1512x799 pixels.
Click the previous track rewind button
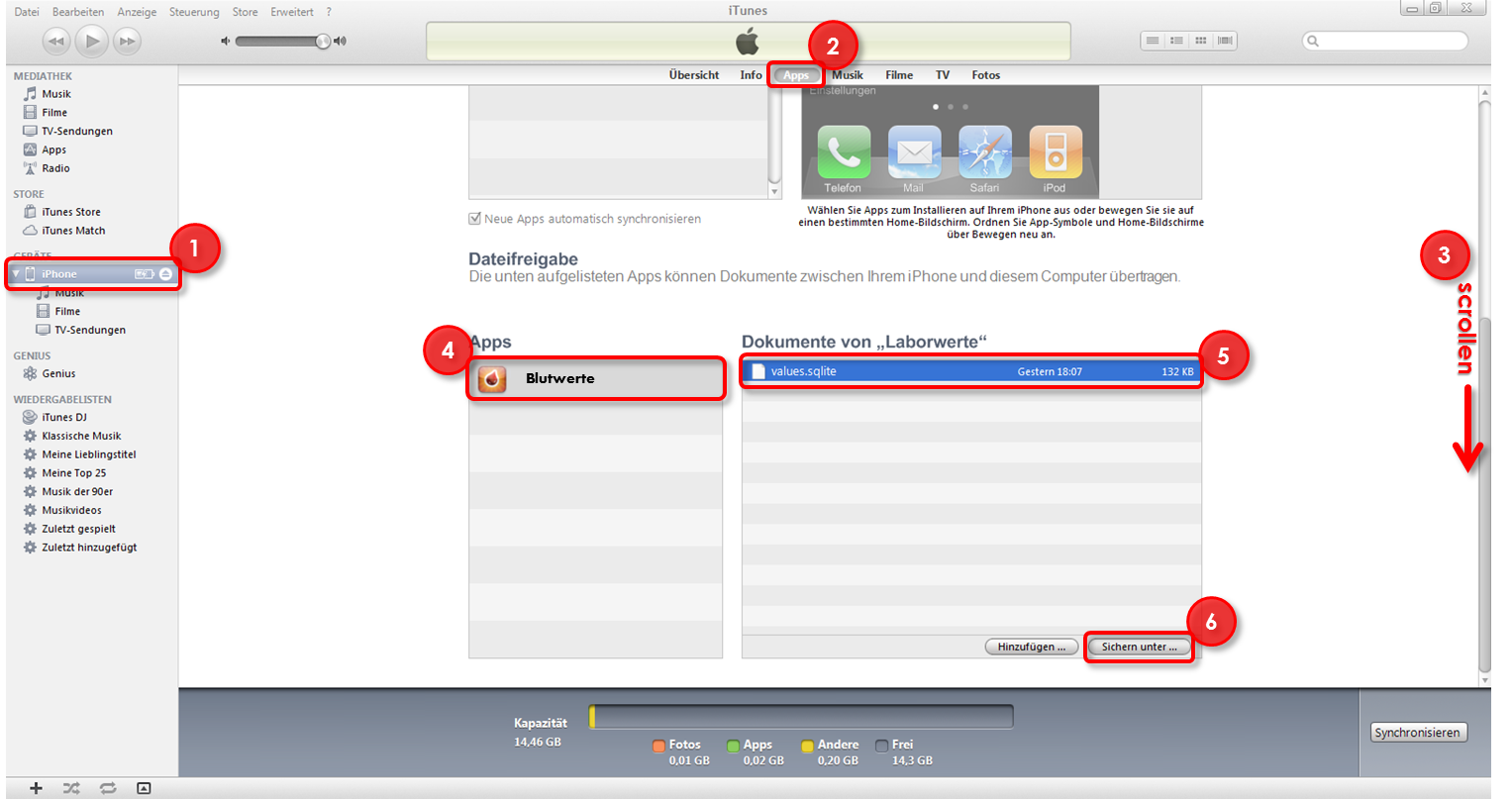point(56,41)
